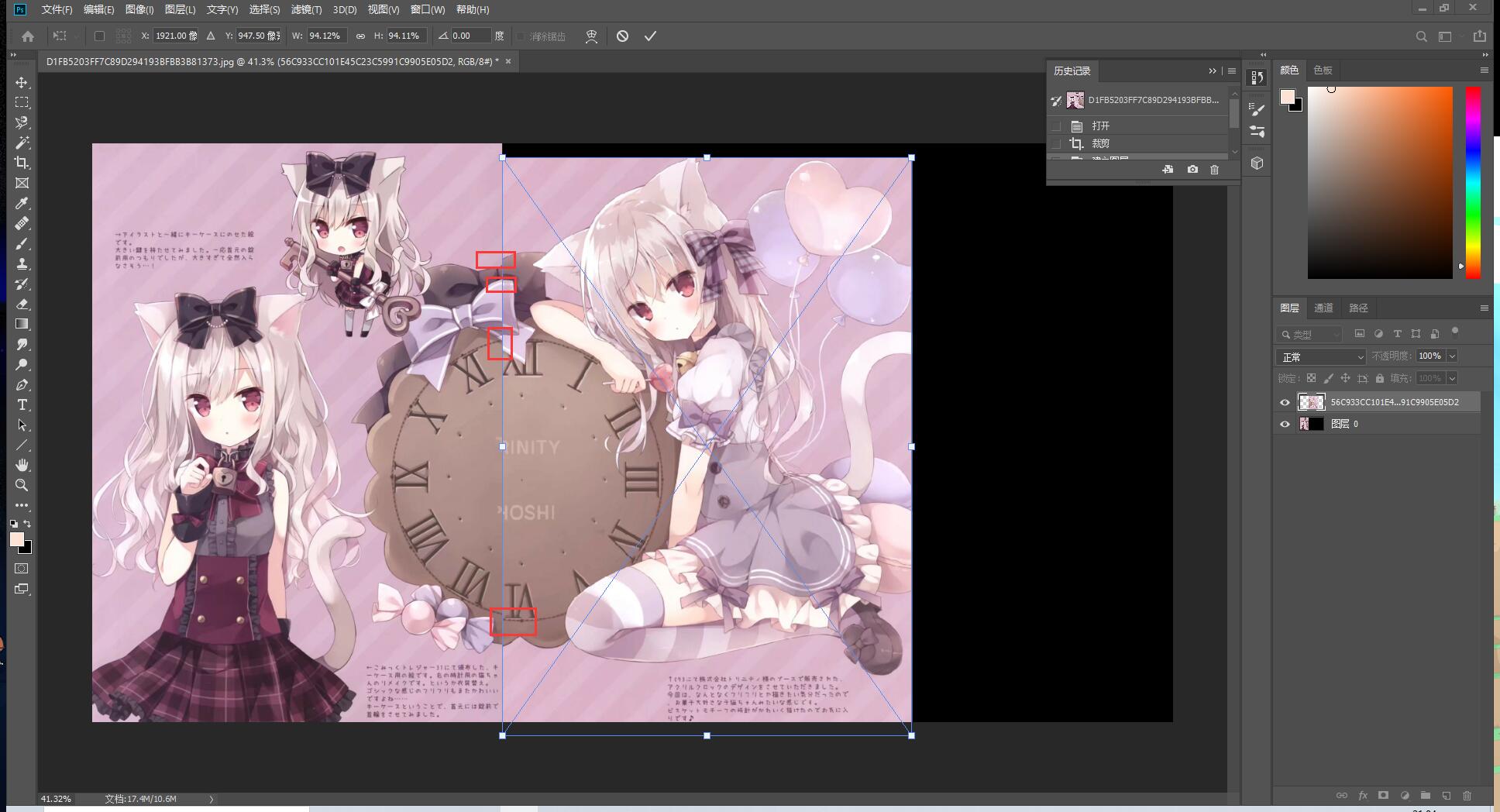Screen dimensions: 1500x812
Task: Click the Home icon in options bar
Action: [28, 36]
